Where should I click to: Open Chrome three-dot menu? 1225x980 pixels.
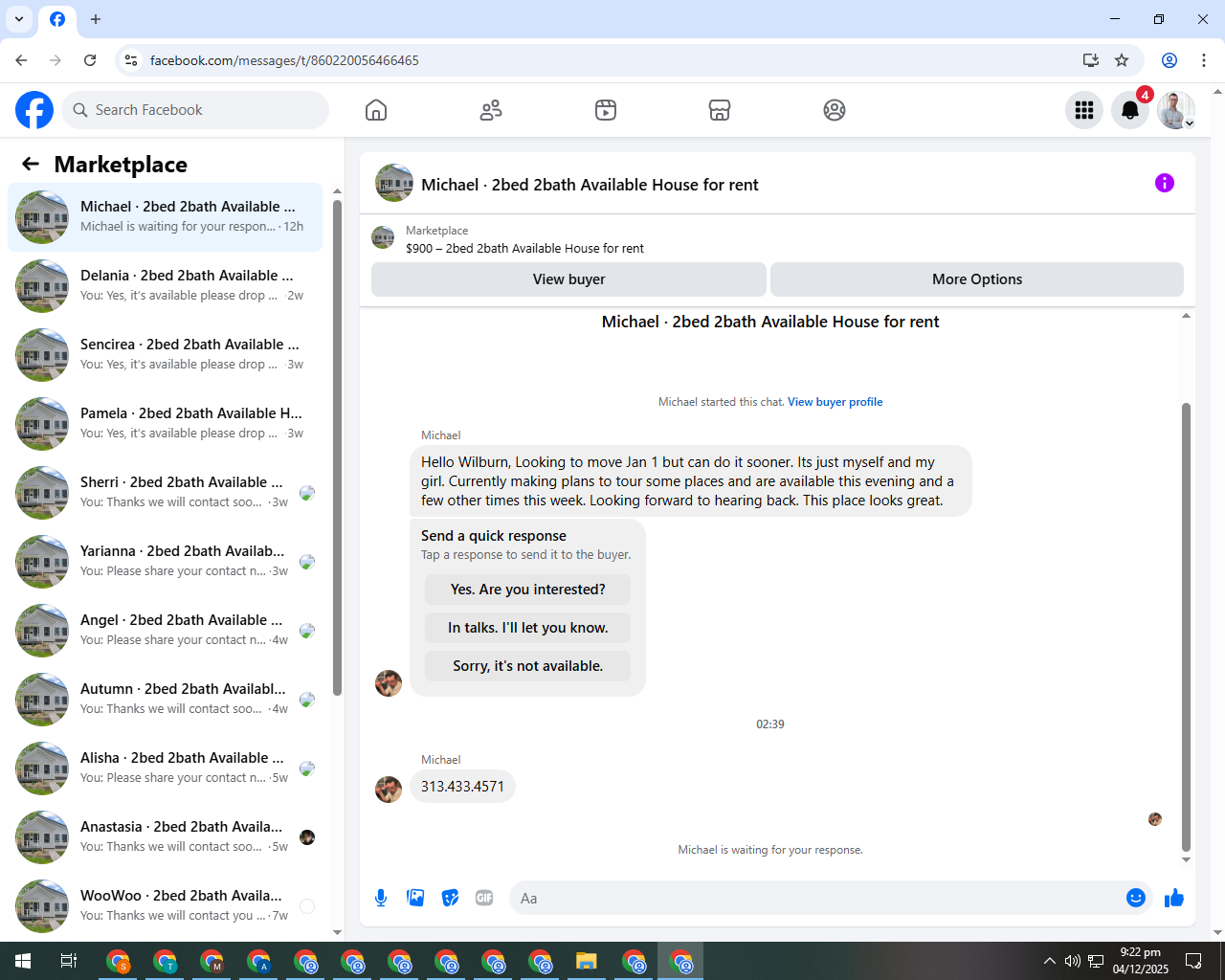coord(1204,60)
